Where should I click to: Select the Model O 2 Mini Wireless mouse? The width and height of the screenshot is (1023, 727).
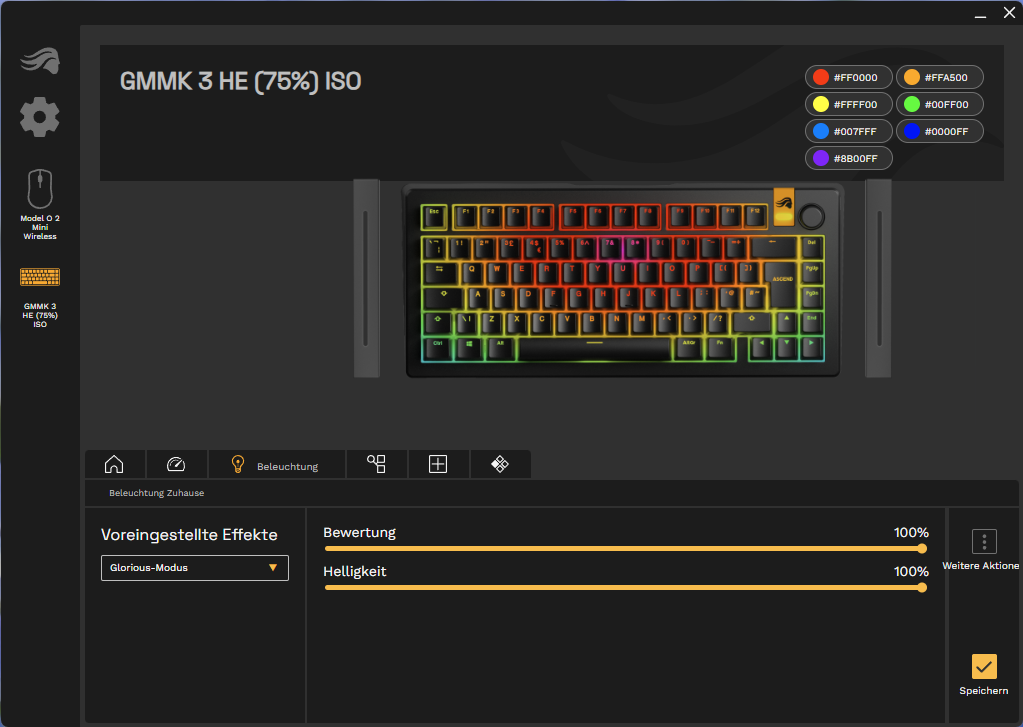point(40,204)
